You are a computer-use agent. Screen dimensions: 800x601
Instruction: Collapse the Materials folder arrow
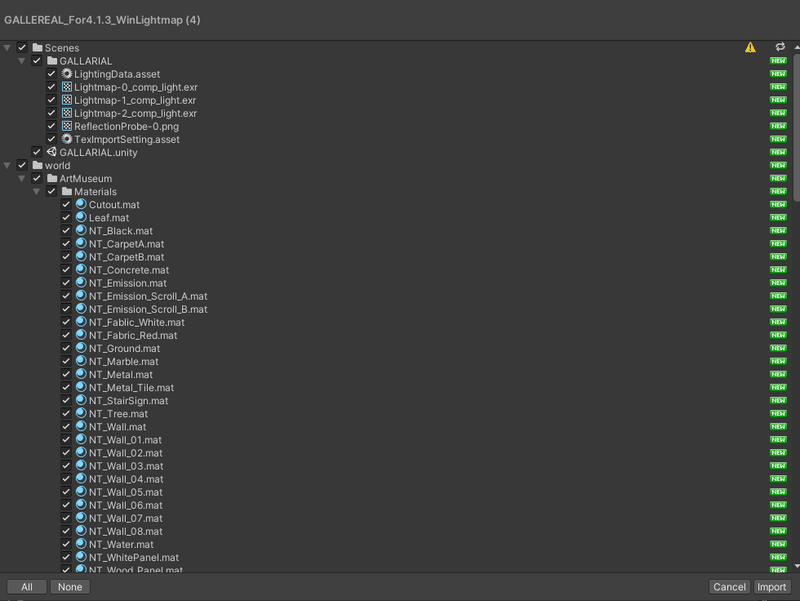[37, 191]
